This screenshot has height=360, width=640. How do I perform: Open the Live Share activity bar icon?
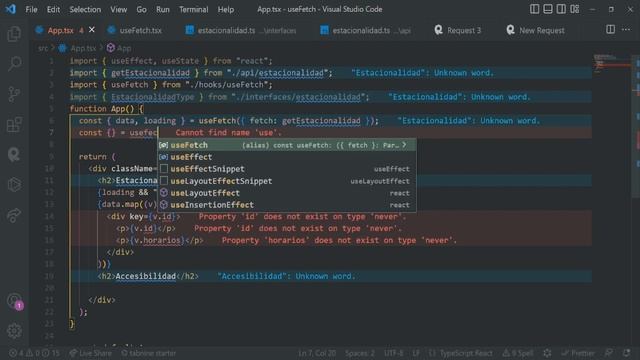pyautogui.click(x=14, y=215)
